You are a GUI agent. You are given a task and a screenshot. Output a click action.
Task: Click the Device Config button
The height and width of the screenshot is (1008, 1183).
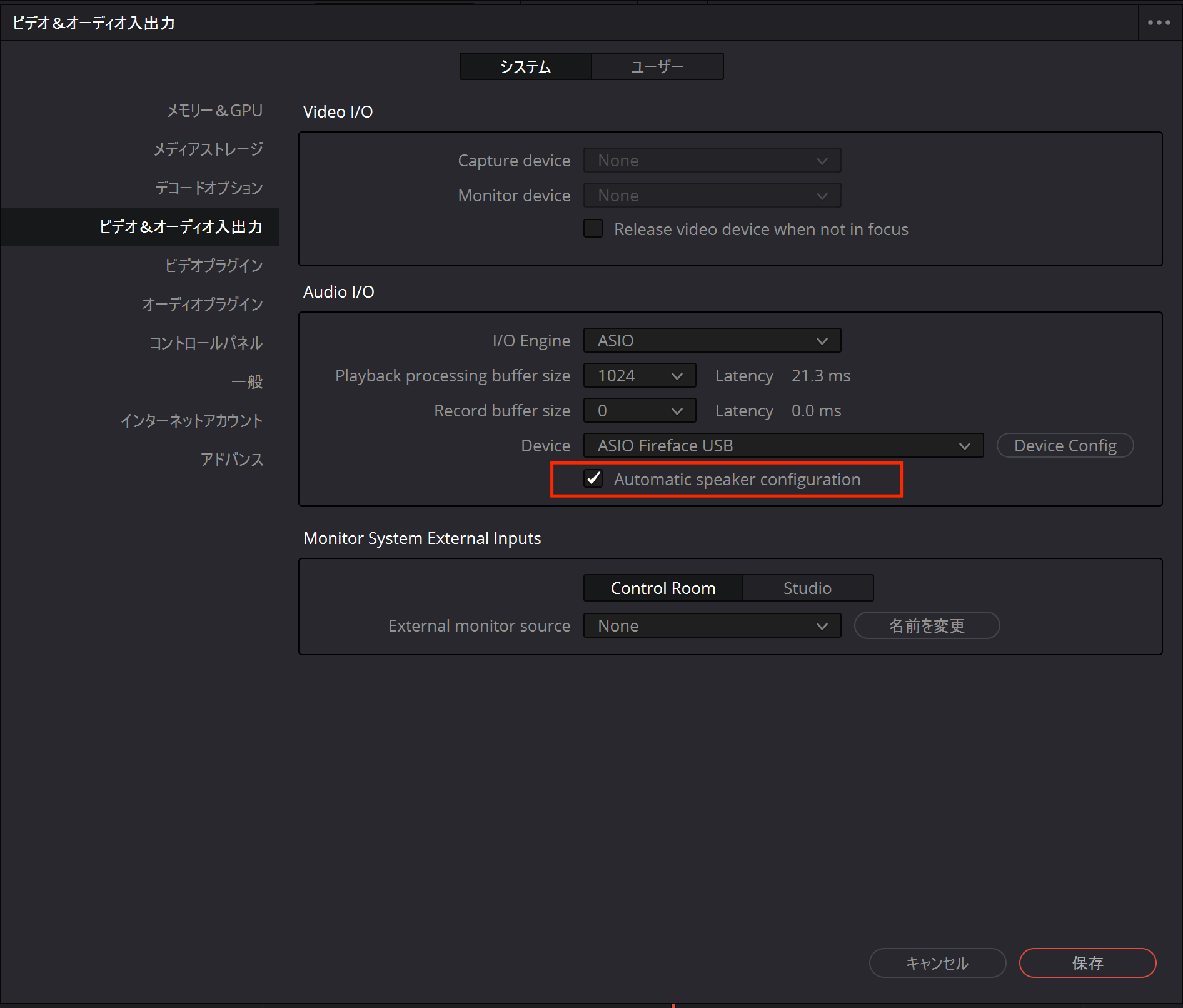coord(1064,446)
